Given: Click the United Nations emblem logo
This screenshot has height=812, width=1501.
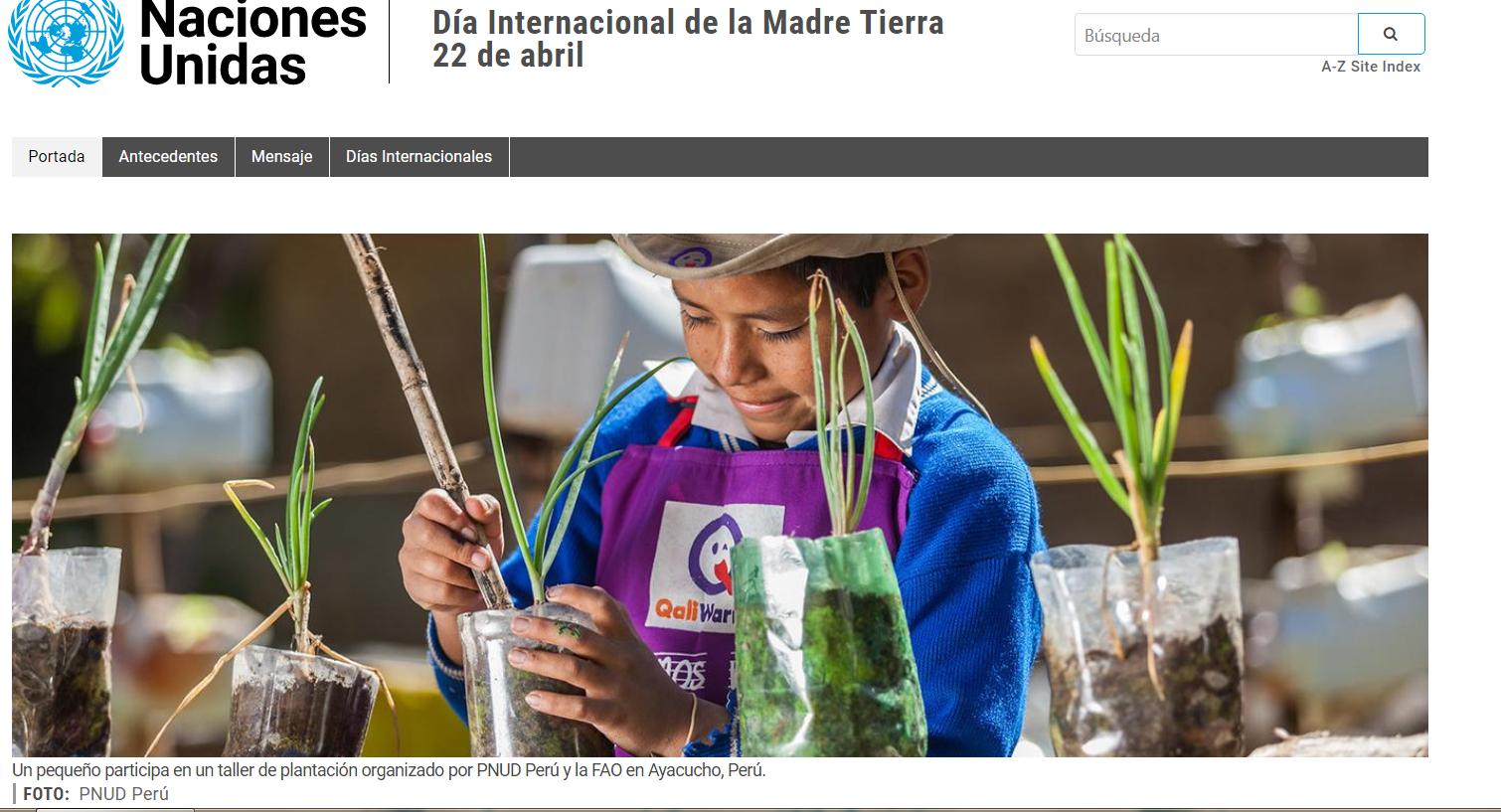Looking at the screenshot, I should pos(66,42).
